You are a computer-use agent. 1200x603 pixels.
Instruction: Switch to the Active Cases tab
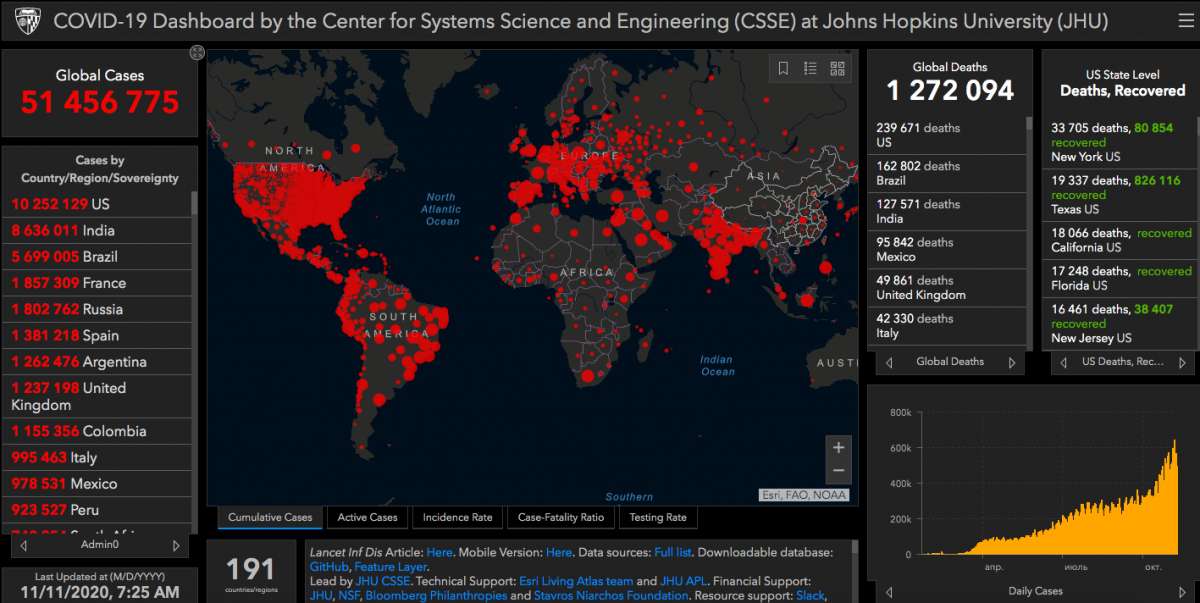pos(368,517)
